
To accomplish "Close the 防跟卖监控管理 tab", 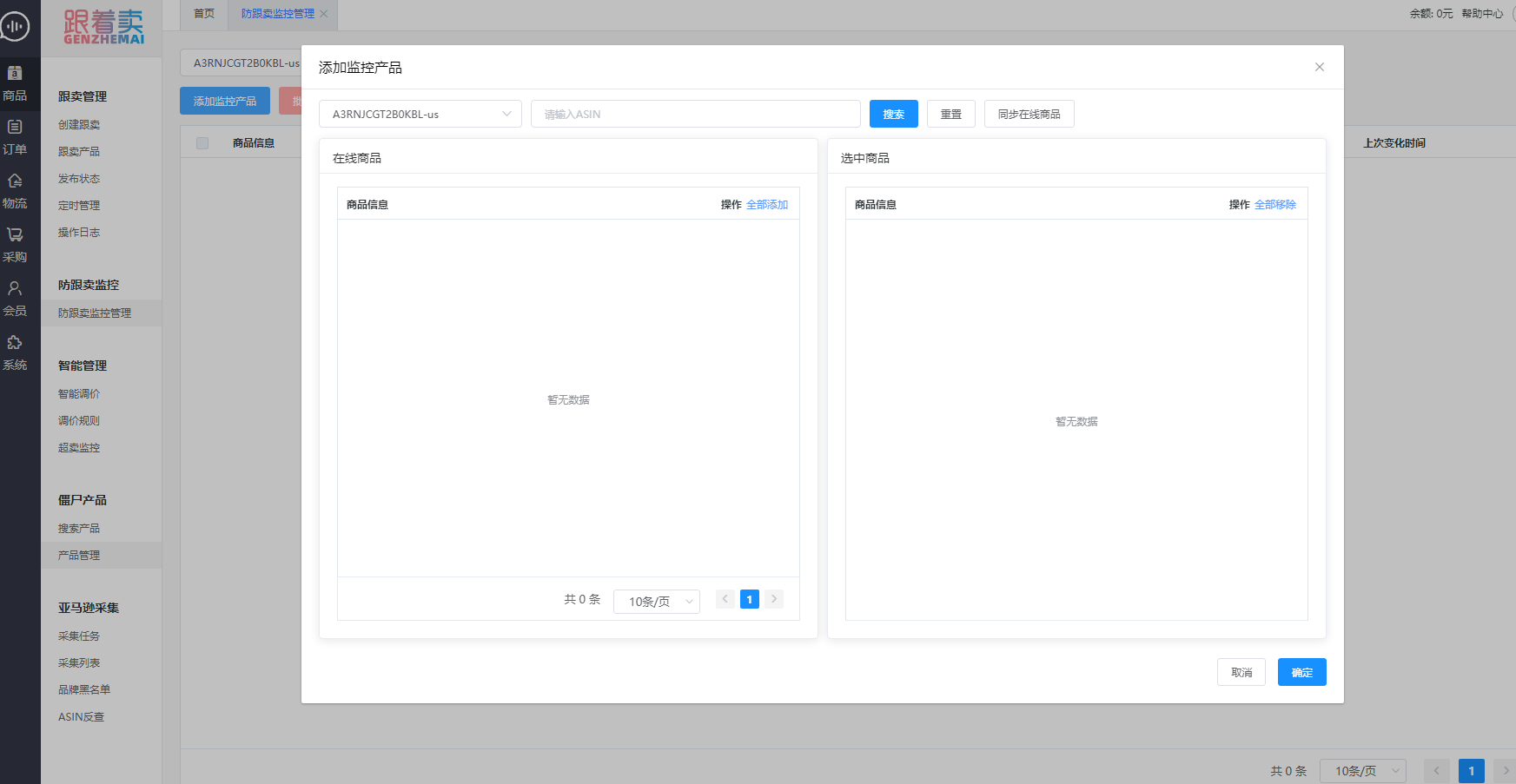I will 324,14.
